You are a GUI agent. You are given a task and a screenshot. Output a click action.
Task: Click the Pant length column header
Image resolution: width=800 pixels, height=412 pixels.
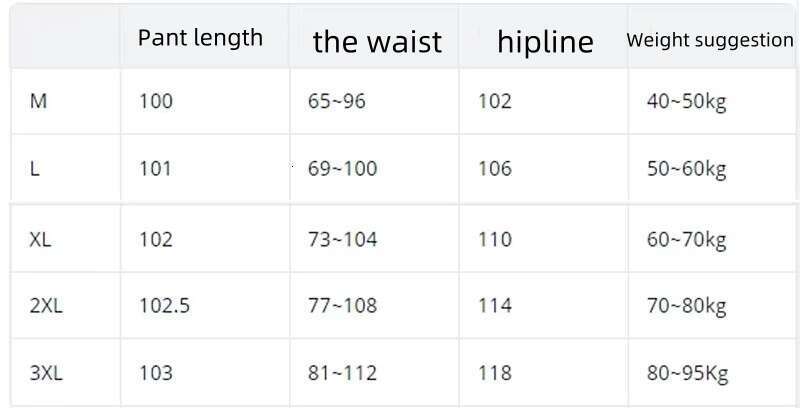pyautogui.click(x=200, y=38)
